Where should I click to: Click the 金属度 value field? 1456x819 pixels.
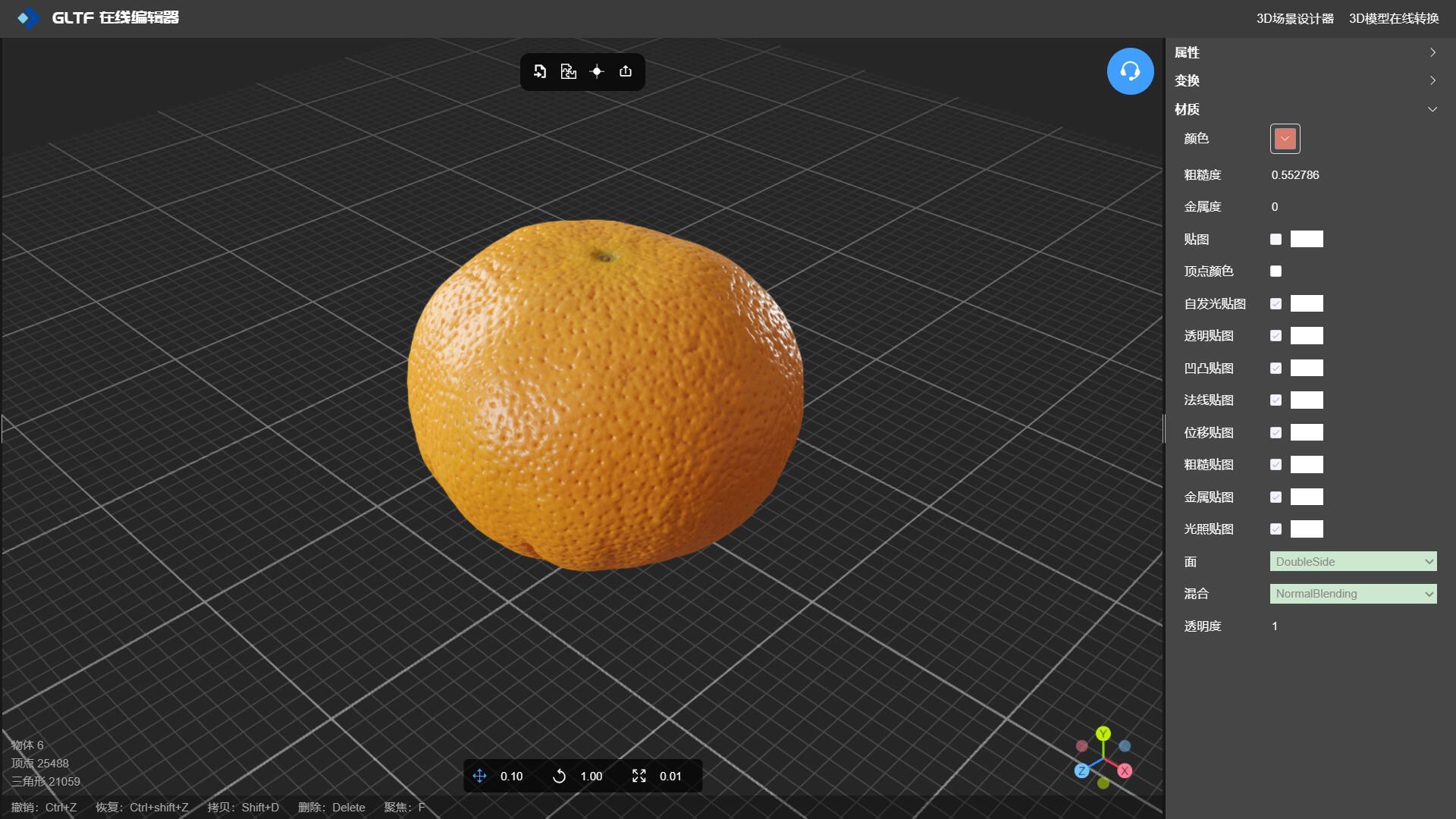pos(1275,206)
